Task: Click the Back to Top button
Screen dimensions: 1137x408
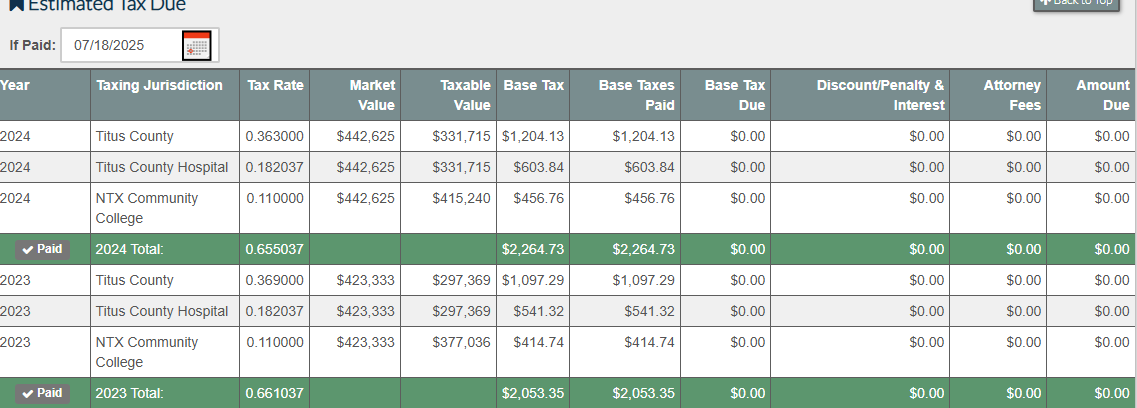Action: tap(1075, 3)
